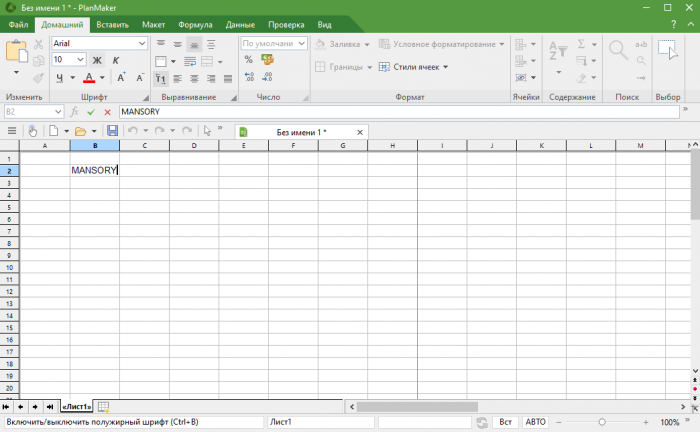The width and height of the screenshot is (700, 432).
Task: Click the Cut scissors icon
Action: pyautogui.click(x=39, y=44)
